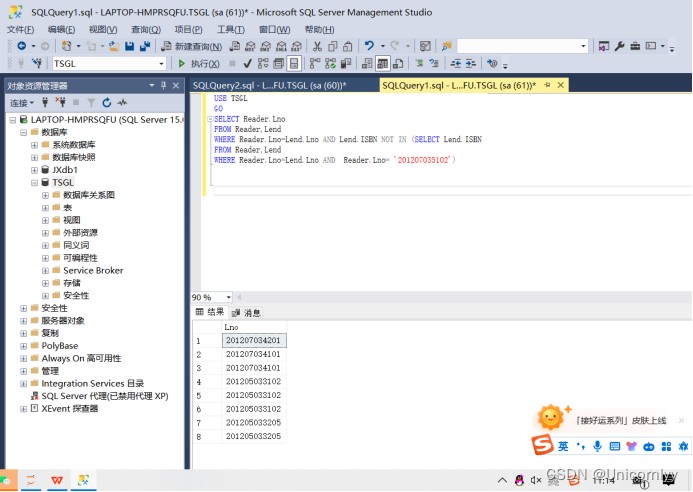
Task: Click Refresh icon in Object Explorer
Action: click(x=107, y=103)
